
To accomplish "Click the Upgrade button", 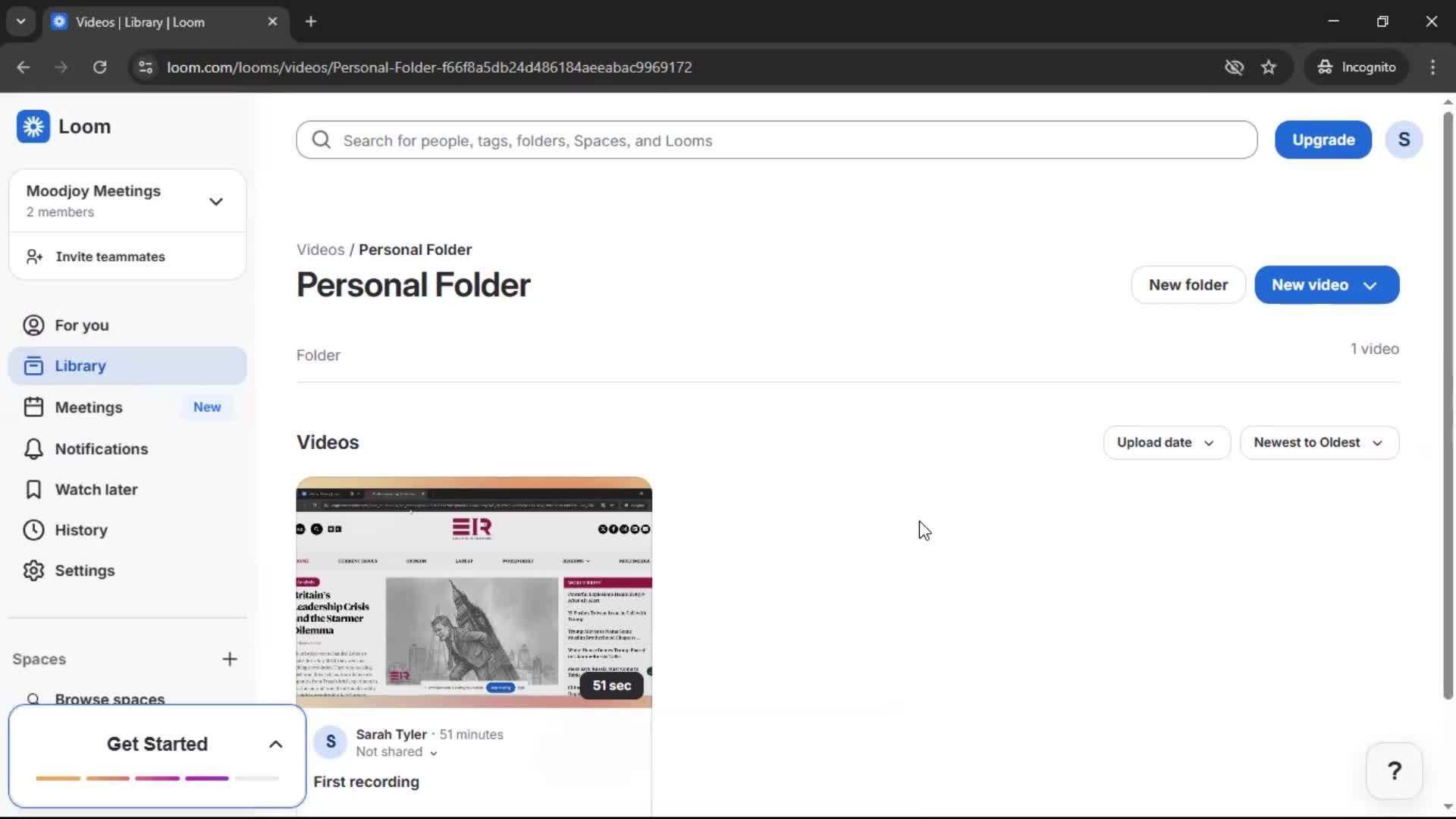I will point(1323,140).
